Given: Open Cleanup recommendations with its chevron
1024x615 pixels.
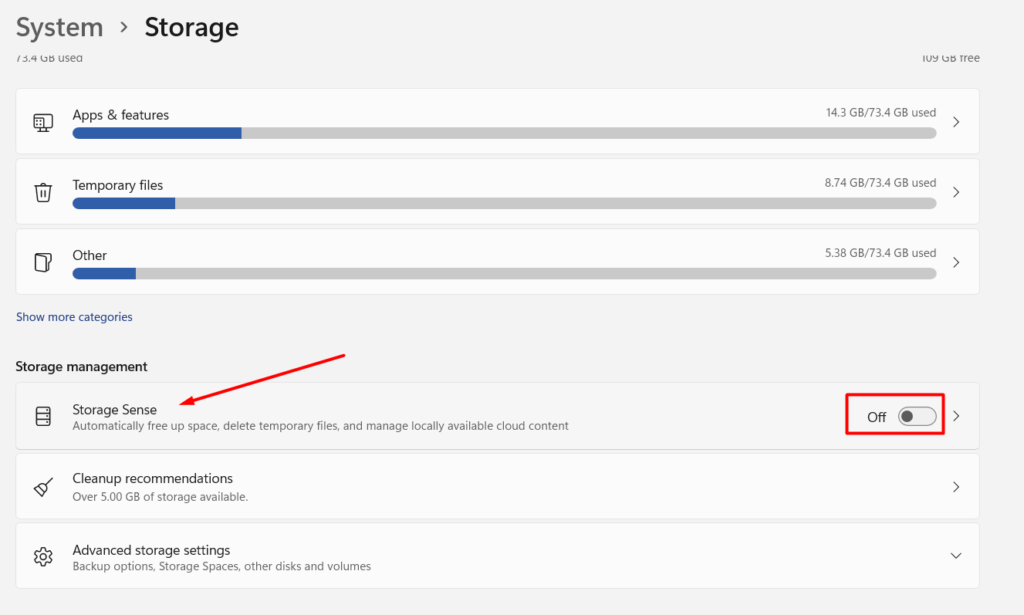Looking at the screenshot, I should 955,486.
